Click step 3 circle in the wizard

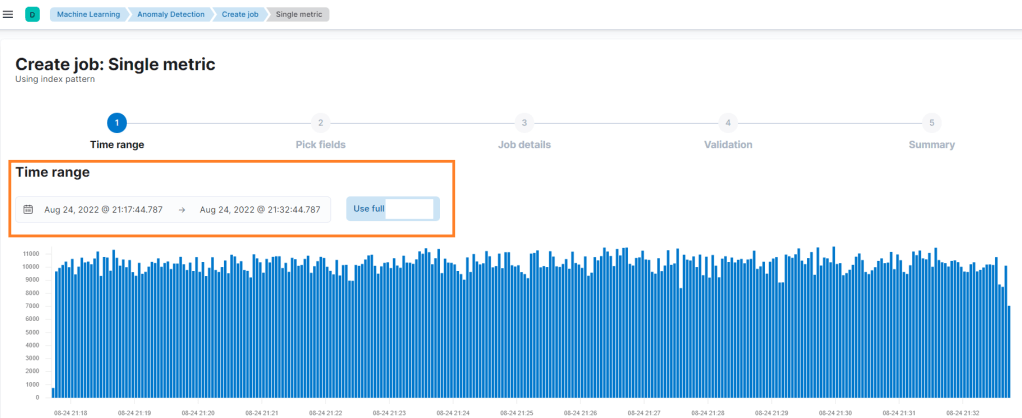[524, 123]
